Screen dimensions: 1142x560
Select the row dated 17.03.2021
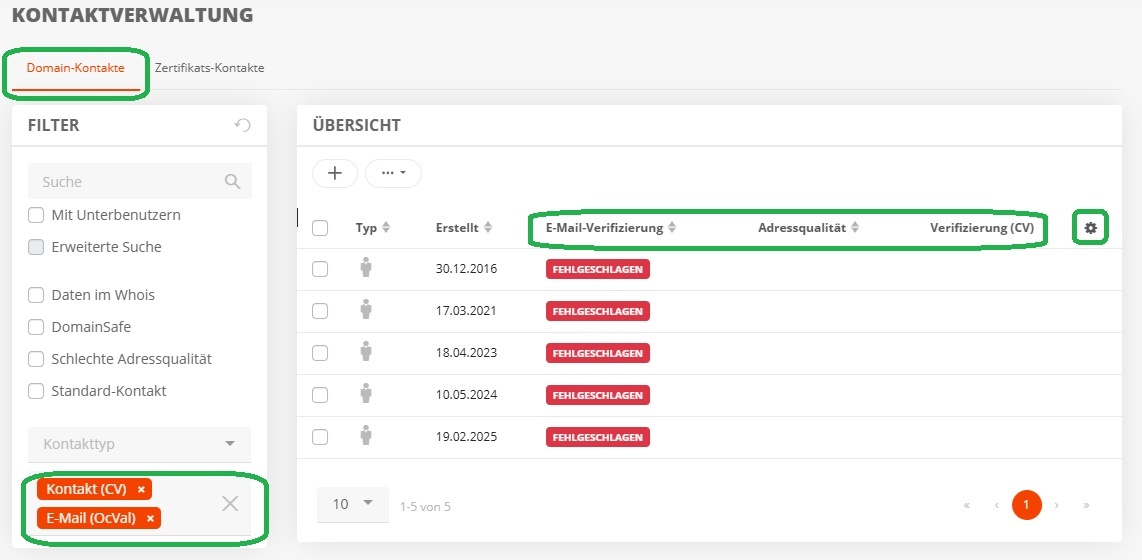click(x=320, y=311)
